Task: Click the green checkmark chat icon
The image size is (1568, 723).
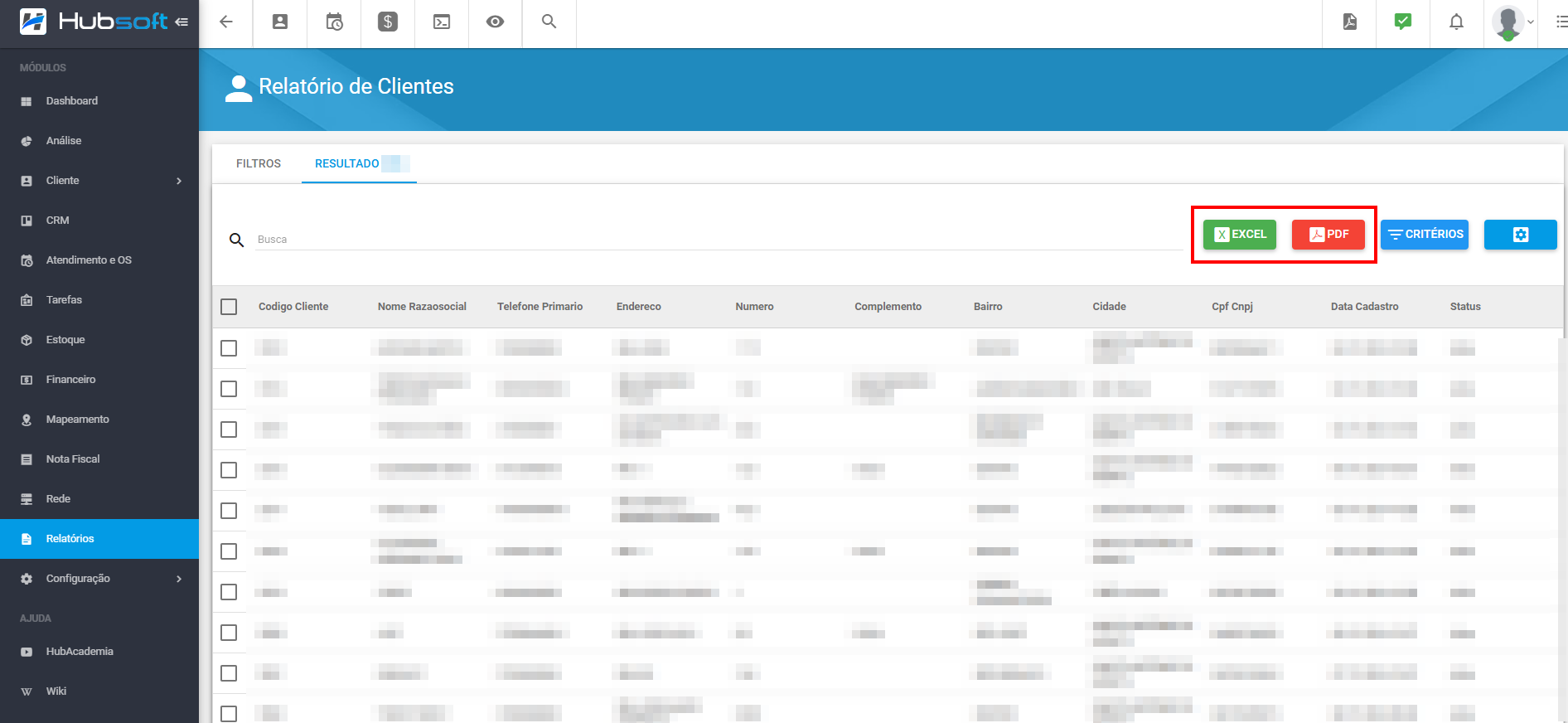Action: (x=1403, y=22)
